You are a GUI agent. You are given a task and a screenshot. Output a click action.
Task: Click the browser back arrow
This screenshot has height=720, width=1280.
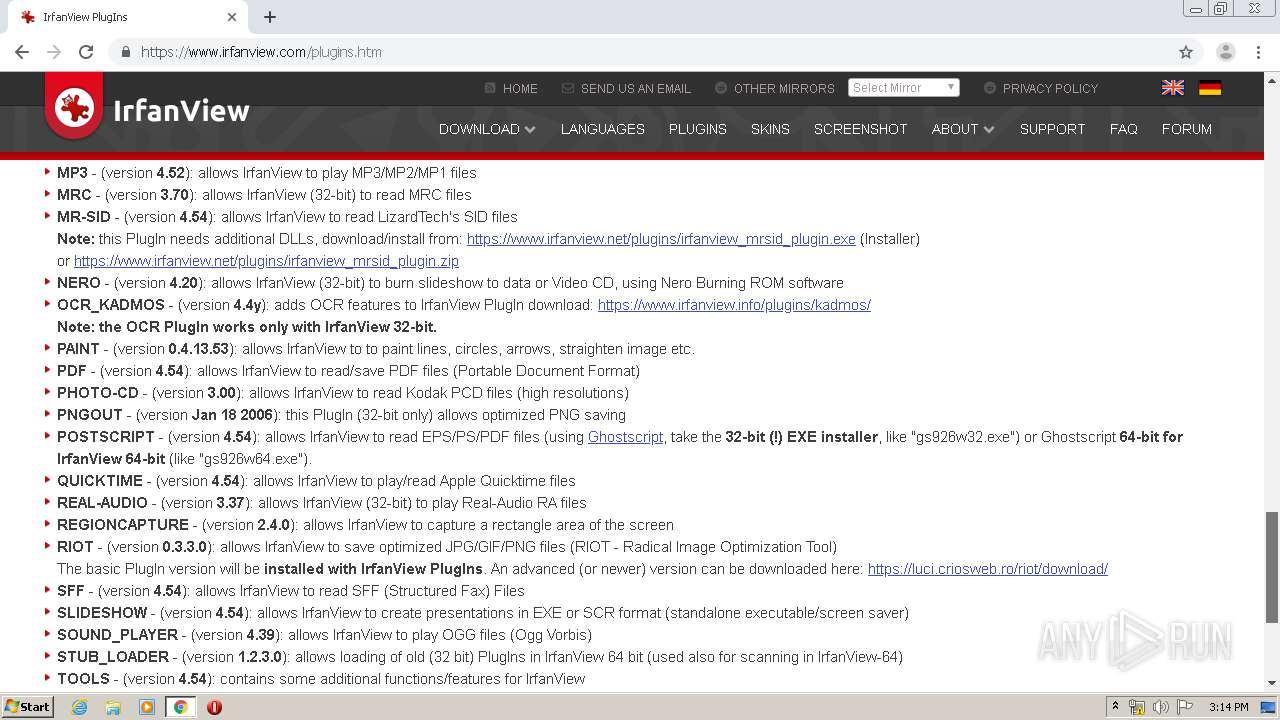click(x=22, y=52)
